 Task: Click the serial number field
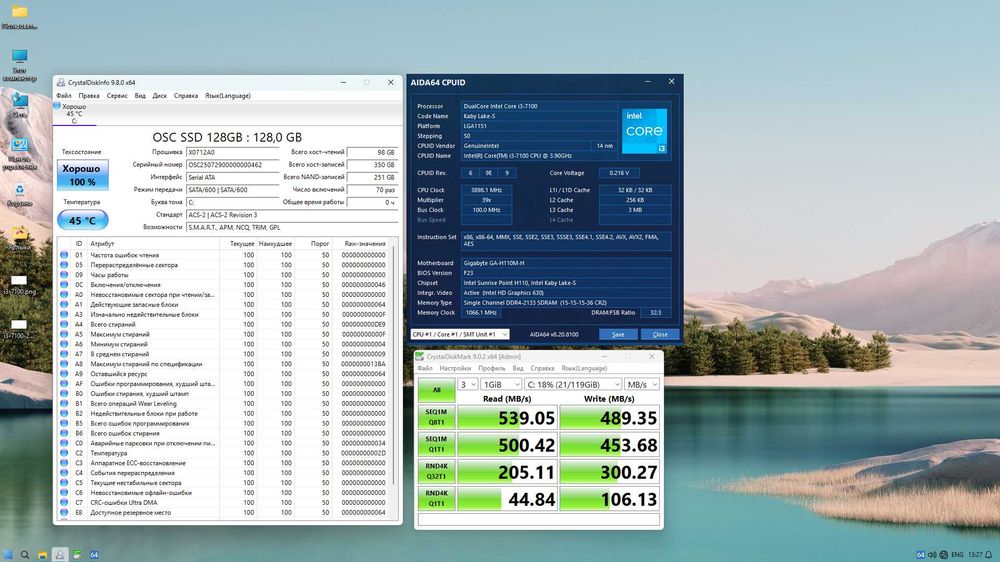(x=232, y=165)
